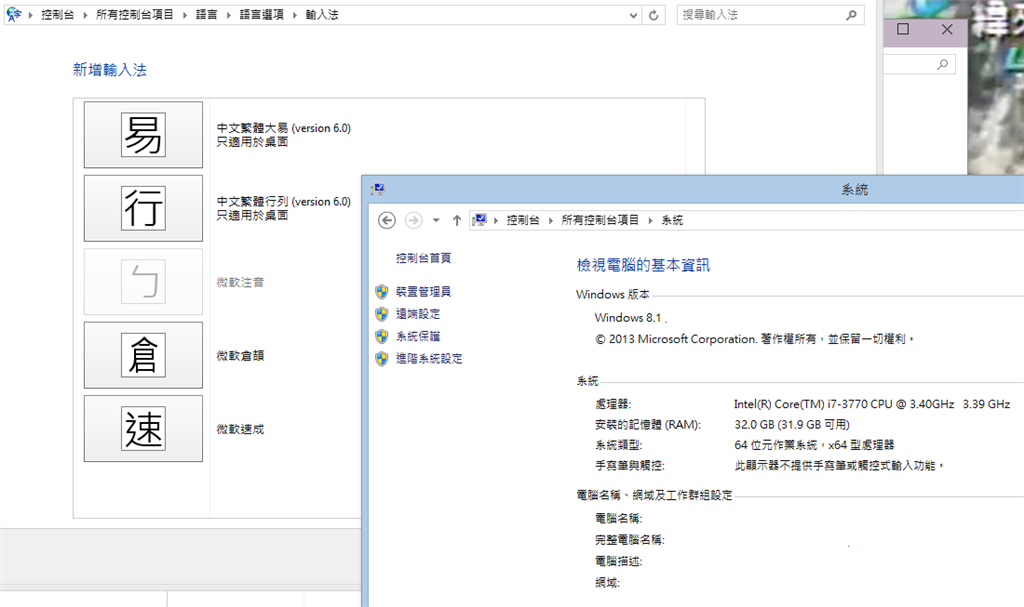Click the 中文繁體大易 (version 6.0) label
1024x607 pixels.
pyautogui.click(x=283, y=128)
